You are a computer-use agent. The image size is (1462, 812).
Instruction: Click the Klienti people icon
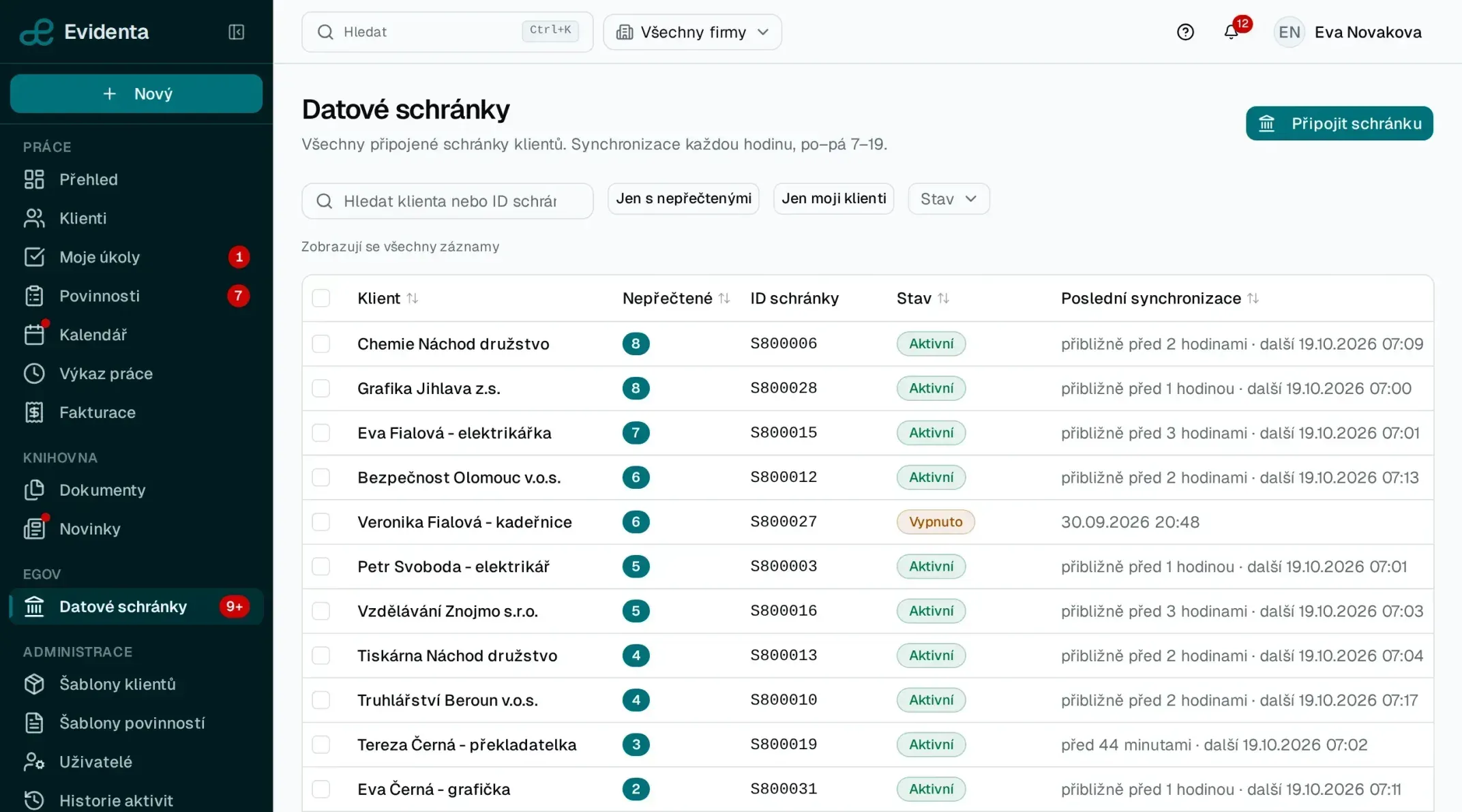pyautogui.click(x=34, y=218)
